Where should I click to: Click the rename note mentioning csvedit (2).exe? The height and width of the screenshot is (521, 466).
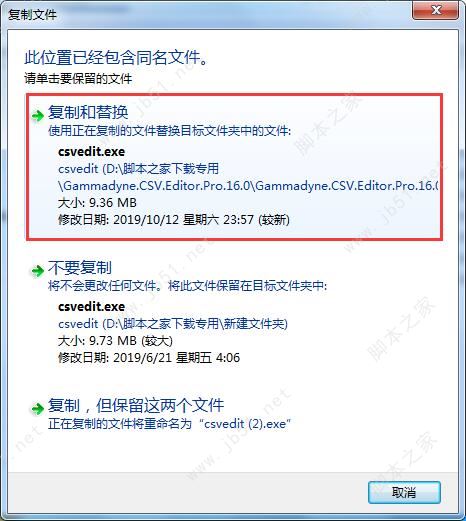tap(169, 424)
